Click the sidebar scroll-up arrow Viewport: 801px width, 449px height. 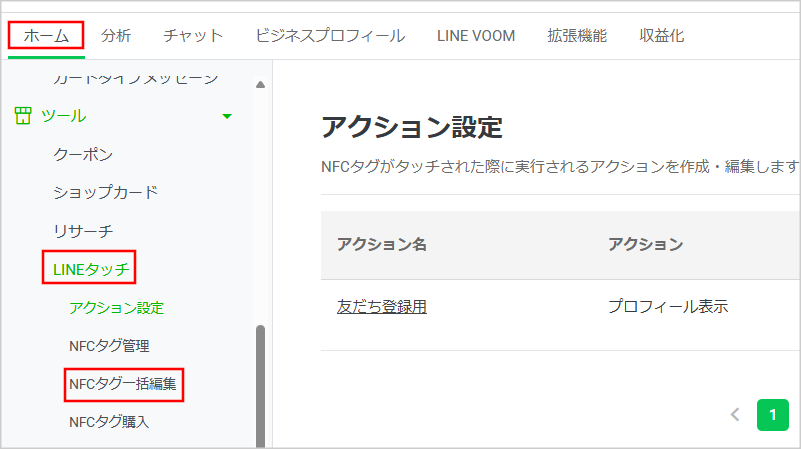(x=261, y=84)
